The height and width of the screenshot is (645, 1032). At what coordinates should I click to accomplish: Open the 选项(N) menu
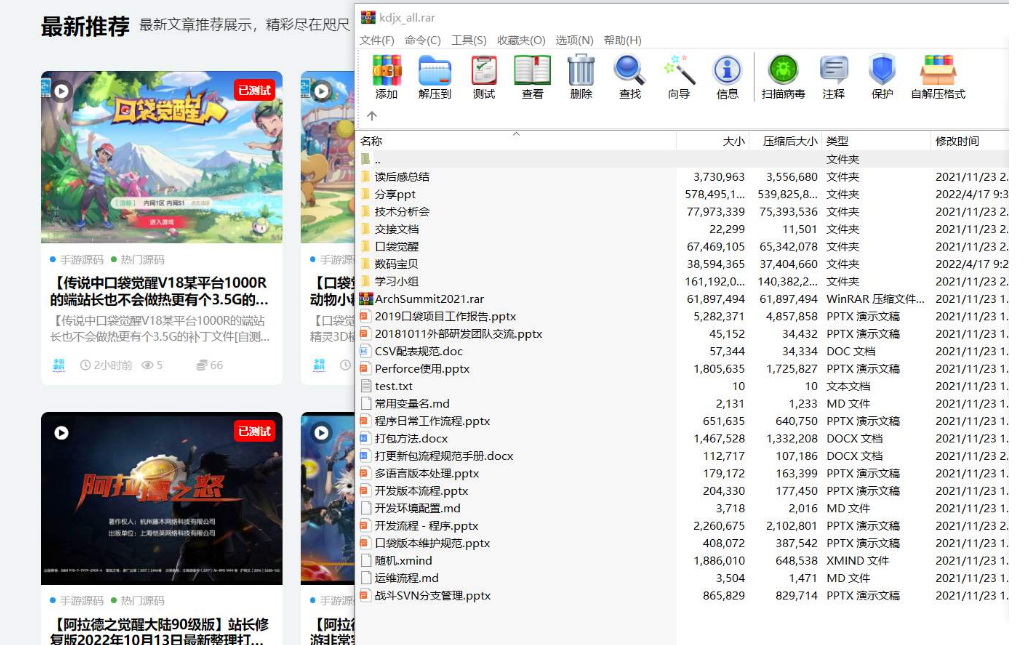pos(574,40)
